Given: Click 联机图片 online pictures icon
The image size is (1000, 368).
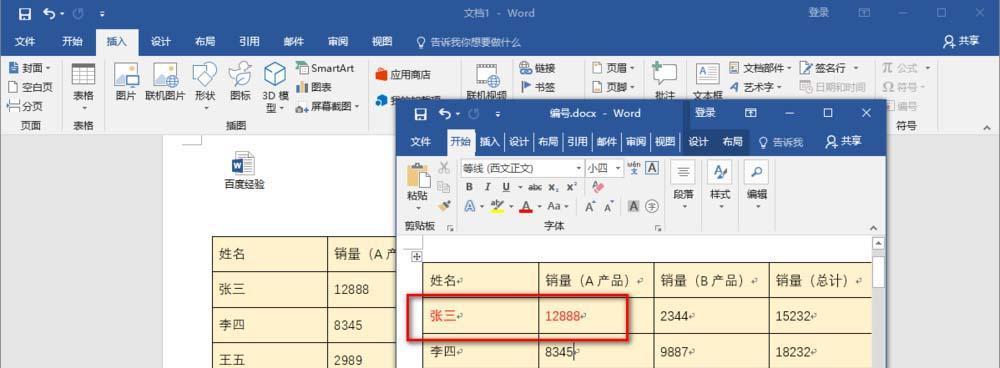Looking at the screenshot, I should click(165, 82).
